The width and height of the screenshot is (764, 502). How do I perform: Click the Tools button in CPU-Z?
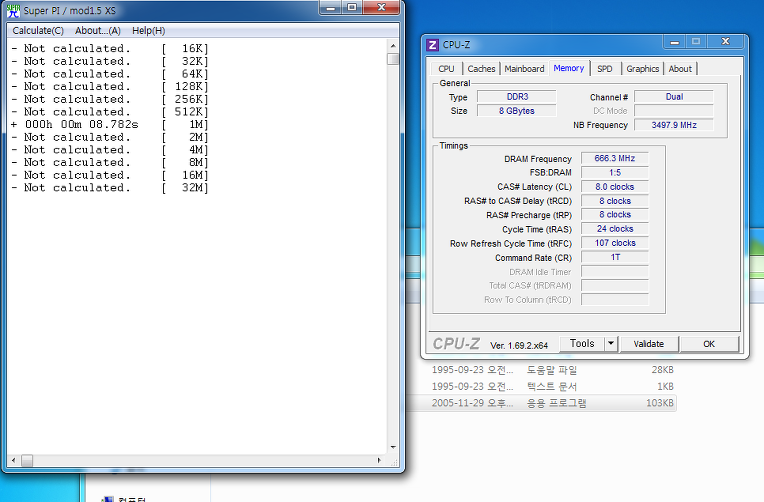582,344
